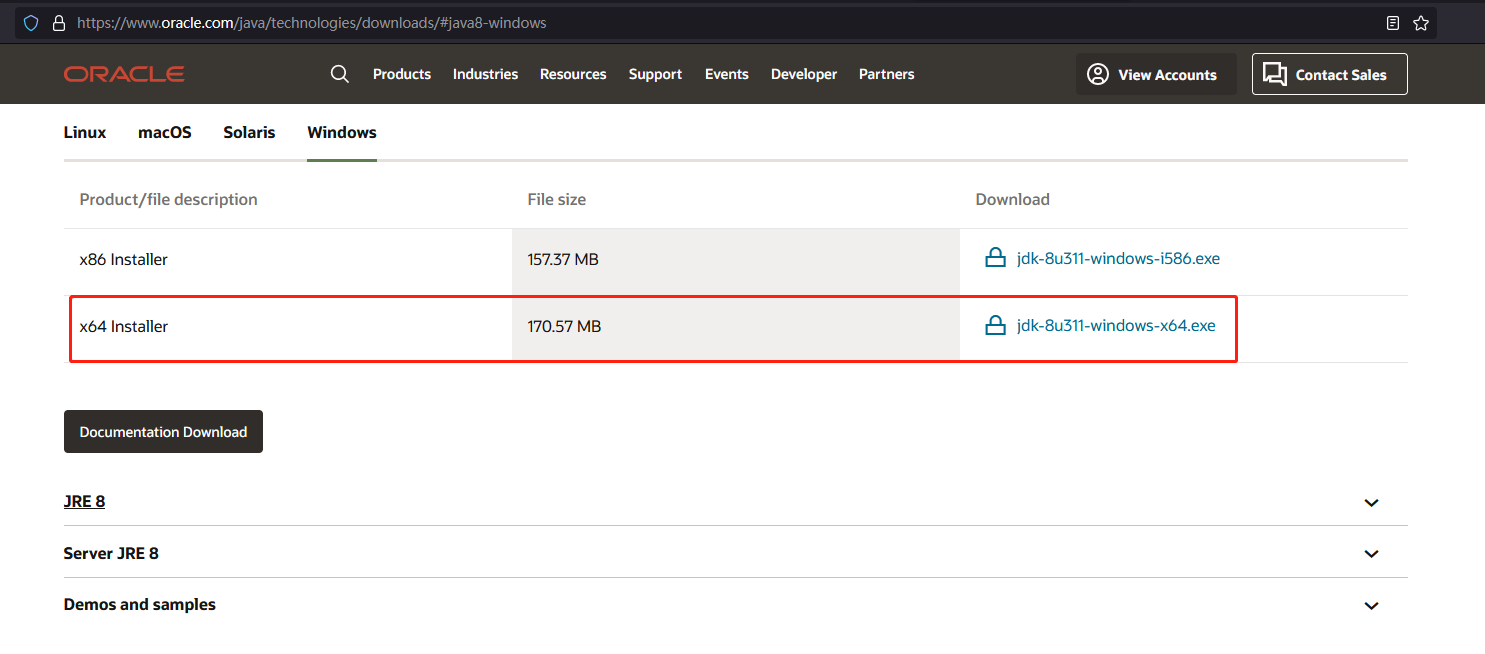Download jdk-8u311-windows-x64.exe link
This screenshot has width=1485, height=654.
tap(1116, 325)
